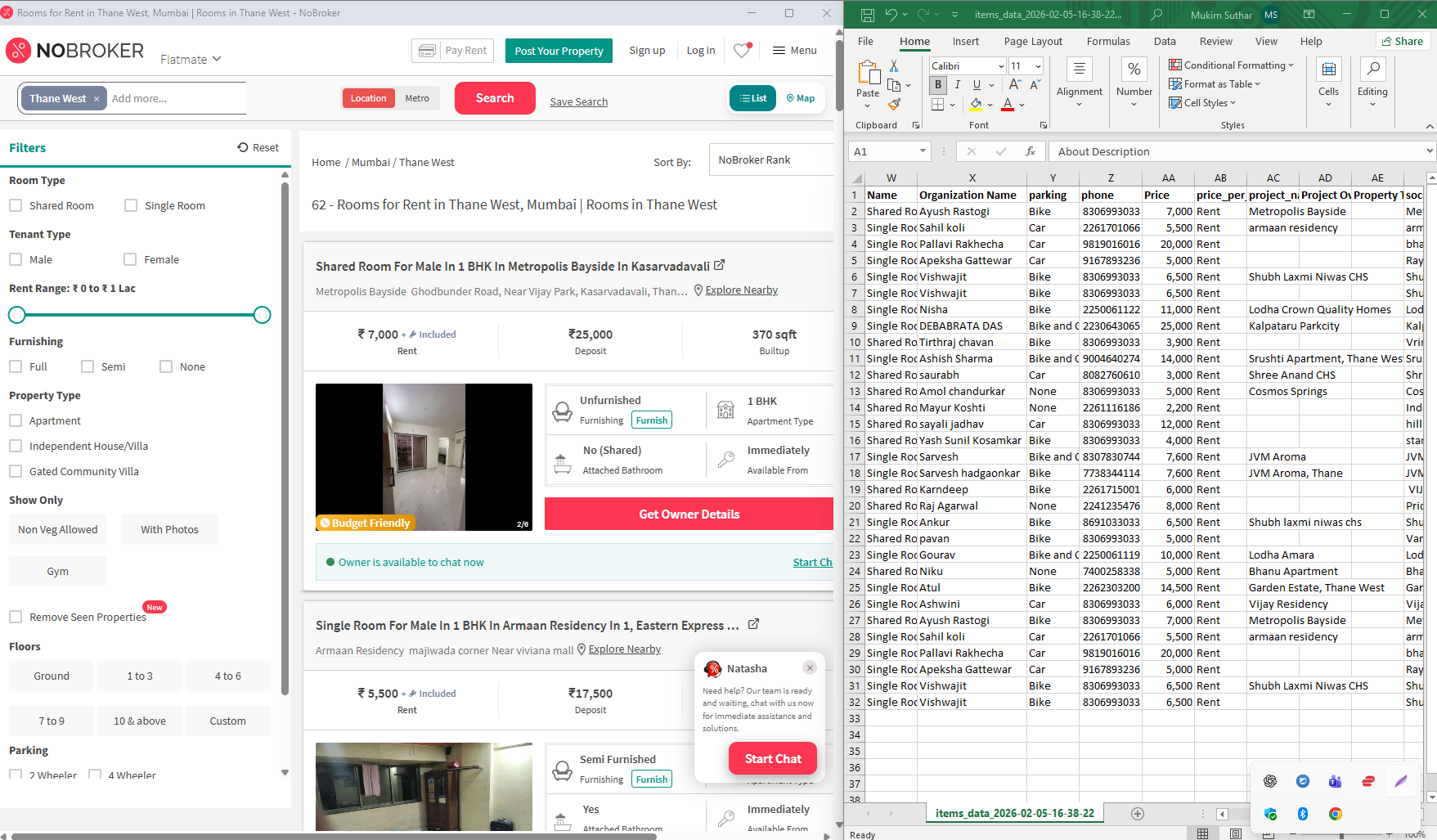Click the Save Search link
The width and height of the screenshot is (1437, 840).
[578, 102]
